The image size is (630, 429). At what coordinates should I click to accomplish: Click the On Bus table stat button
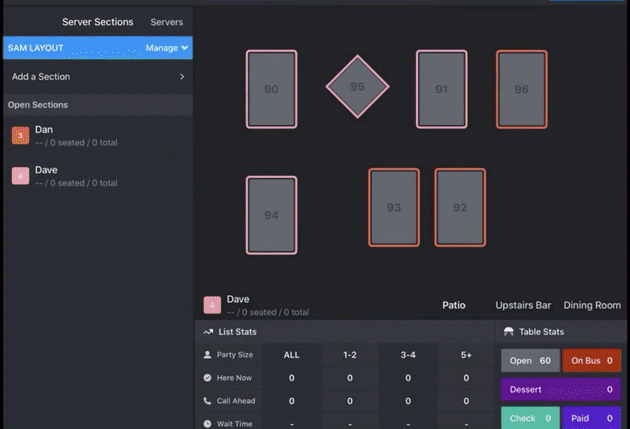[592, 360]
